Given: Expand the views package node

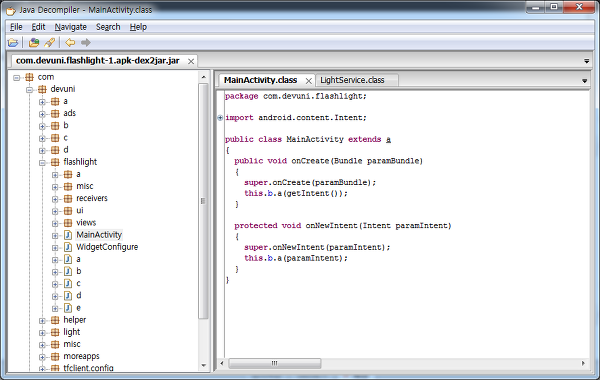Looking at the screenshot, I should point(55,223).
